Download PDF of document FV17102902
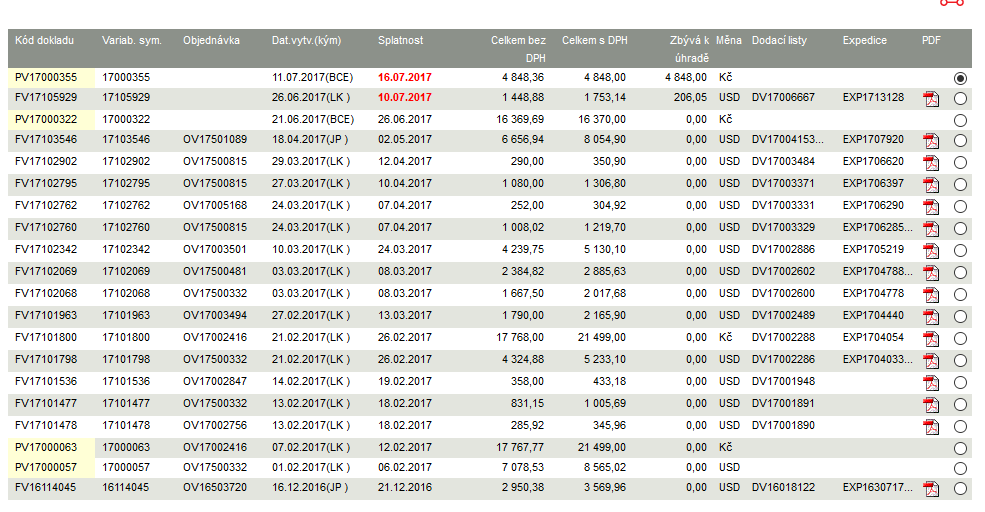985x512 pixels. pyautogui.click(x=931, y=163)
